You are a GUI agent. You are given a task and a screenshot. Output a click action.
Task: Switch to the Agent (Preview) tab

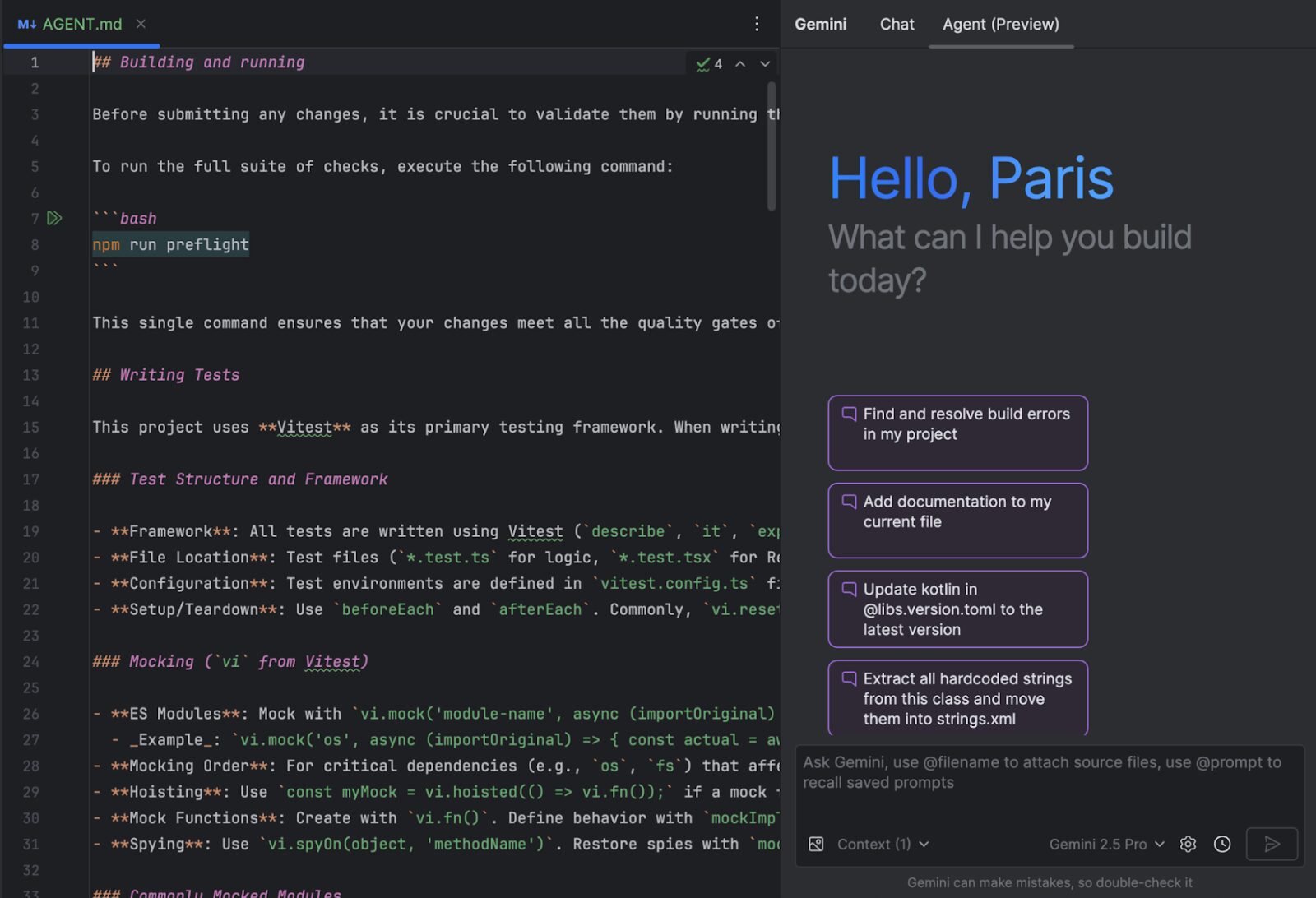click(x=1001, y=24)
